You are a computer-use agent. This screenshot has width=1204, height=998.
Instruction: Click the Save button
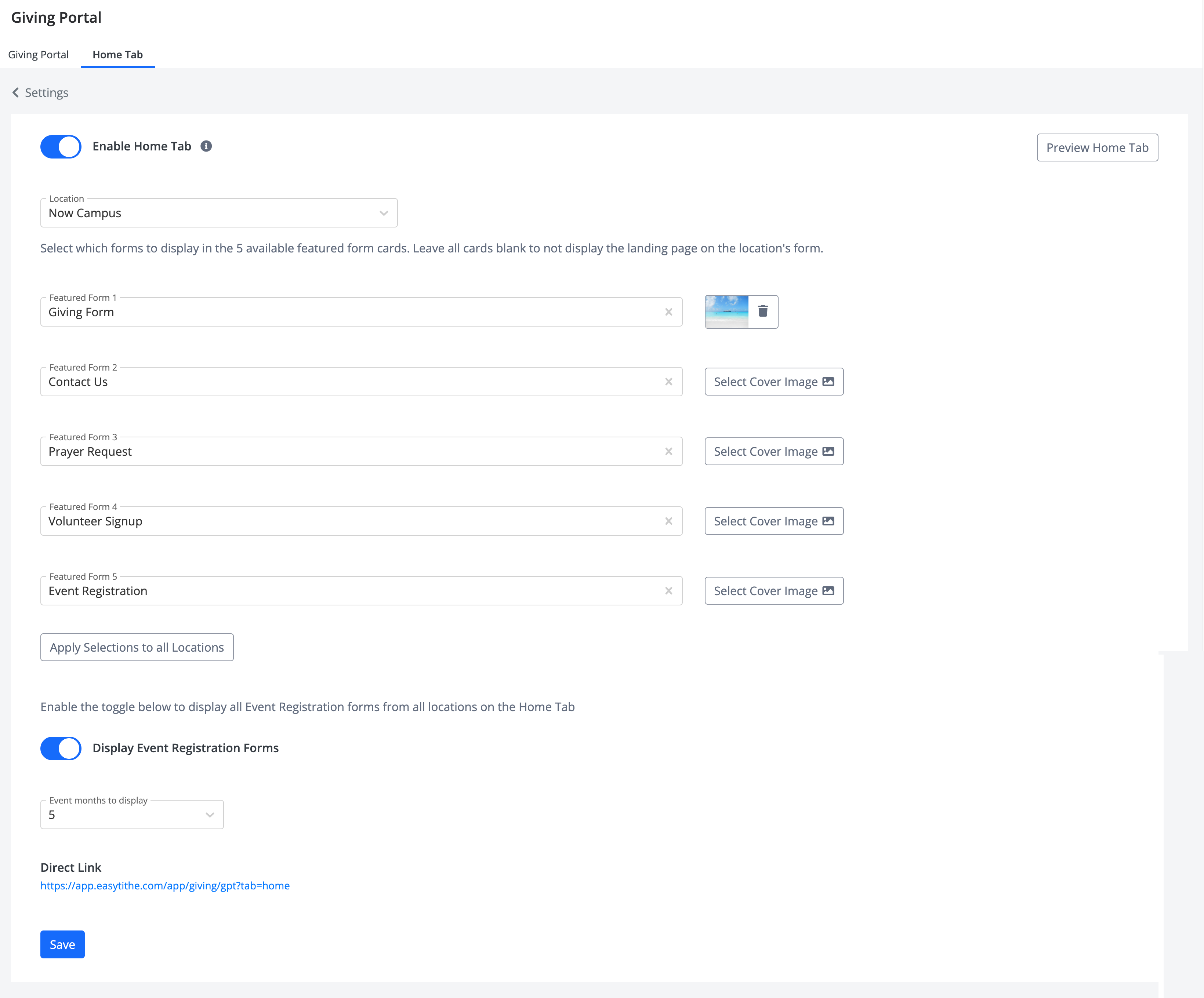[62, 944]
